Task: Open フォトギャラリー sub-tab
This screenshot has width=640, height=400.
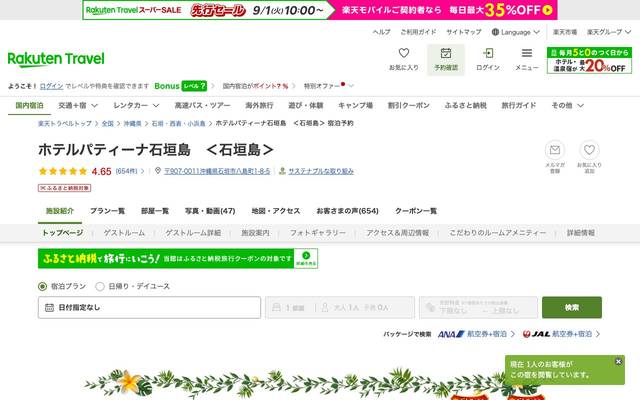Action: click(x=318, y=233)
